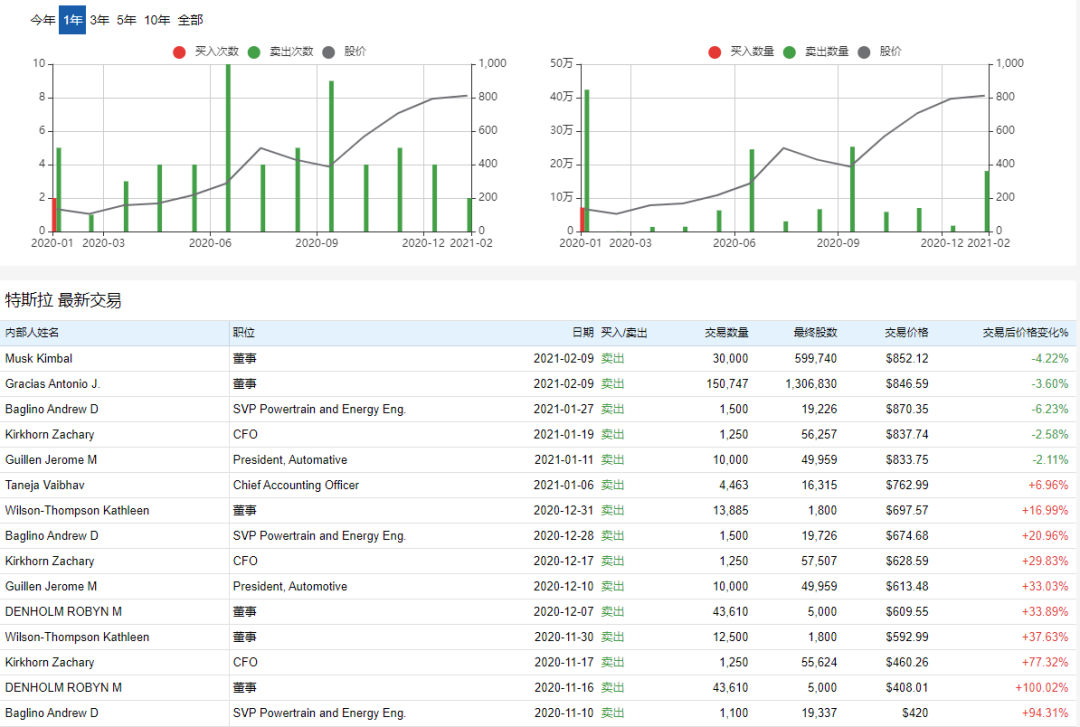Sort by 最终股数 column header
This screenshot has width=1080, height=727.
816,333
